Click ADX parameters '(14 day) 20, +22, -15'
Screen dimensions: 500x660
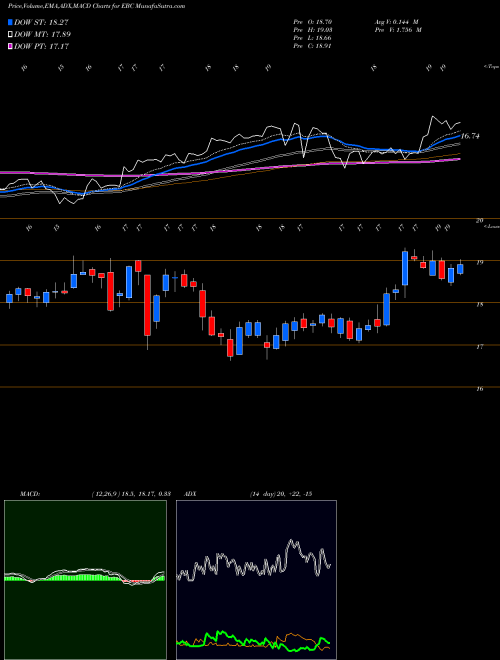280,493
